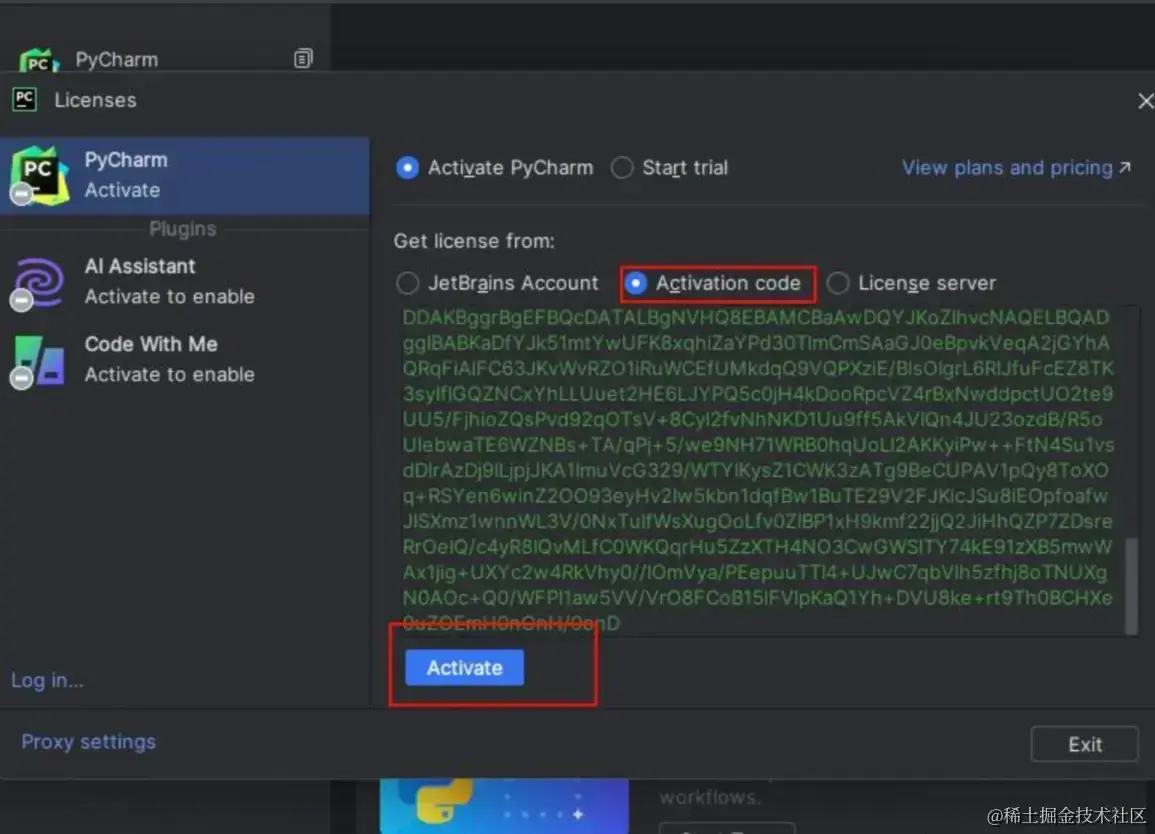The width and height of the screenshot is (1155, 834).
Task: Click the activation code area scrollbar
Action: tap(1131, 586)
